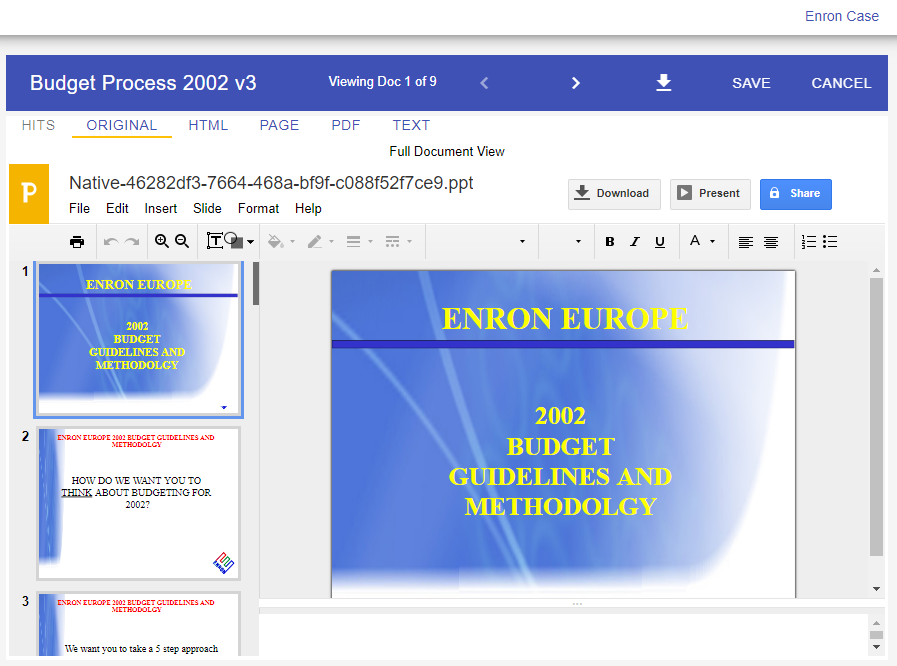This screenshot has height=666, width=897.
Task: Switch to the ORIGINAL tab
Action: coord(121,125)
